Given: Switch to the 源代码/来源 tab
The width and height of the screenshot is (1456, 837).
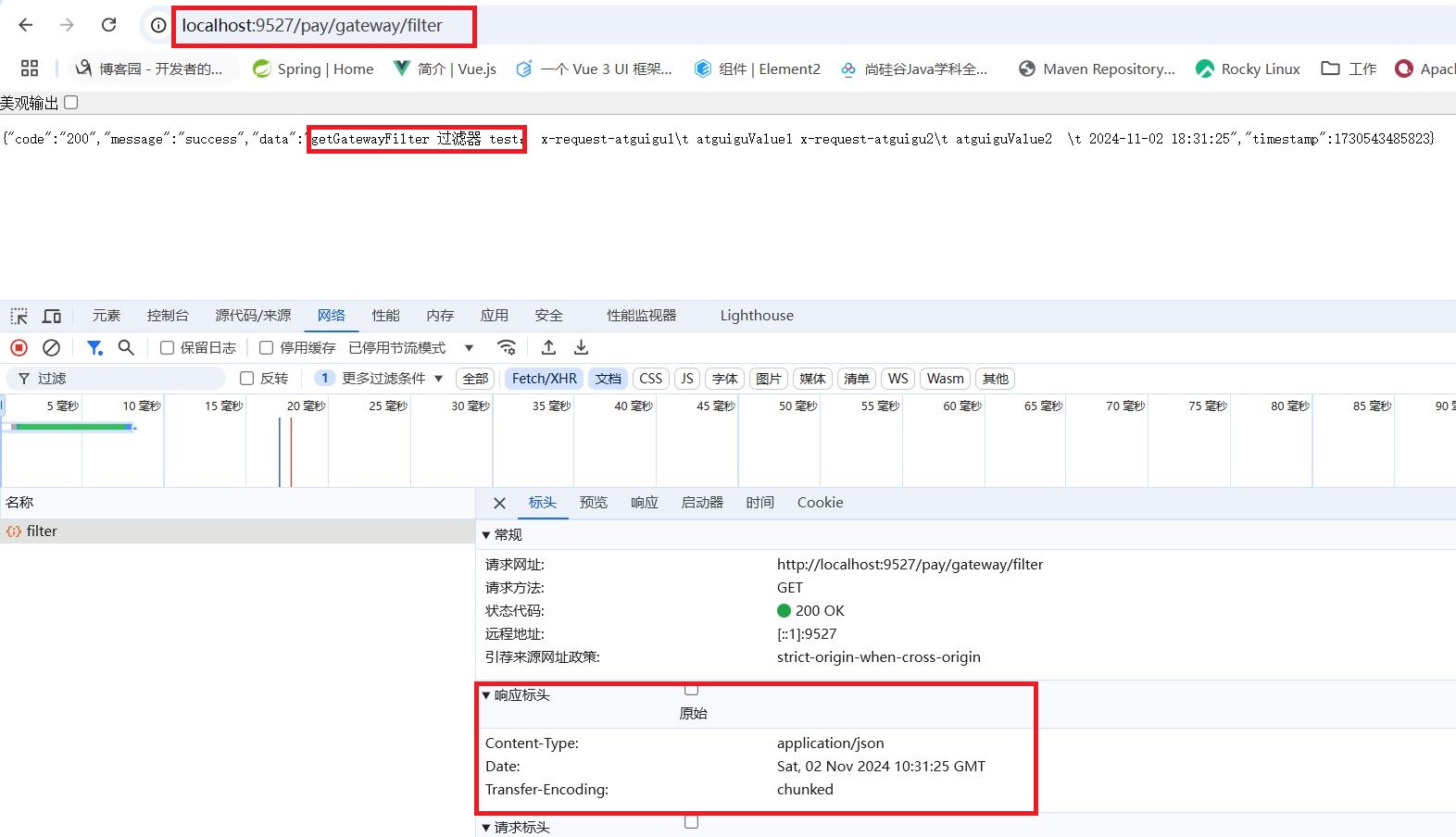Looking at the screenshot, I should tap(253, 316).
